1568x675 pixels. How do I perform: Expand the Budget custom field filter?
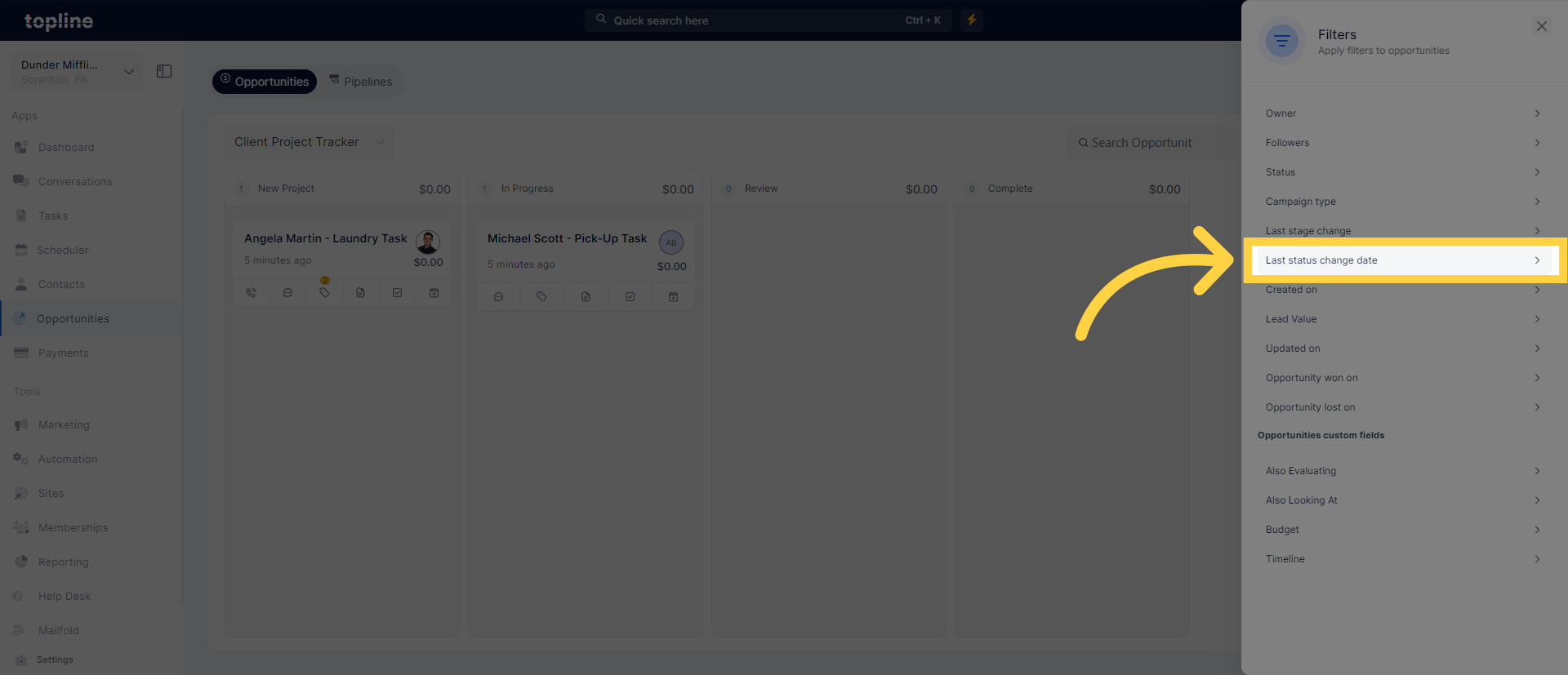pos(1403,530)
